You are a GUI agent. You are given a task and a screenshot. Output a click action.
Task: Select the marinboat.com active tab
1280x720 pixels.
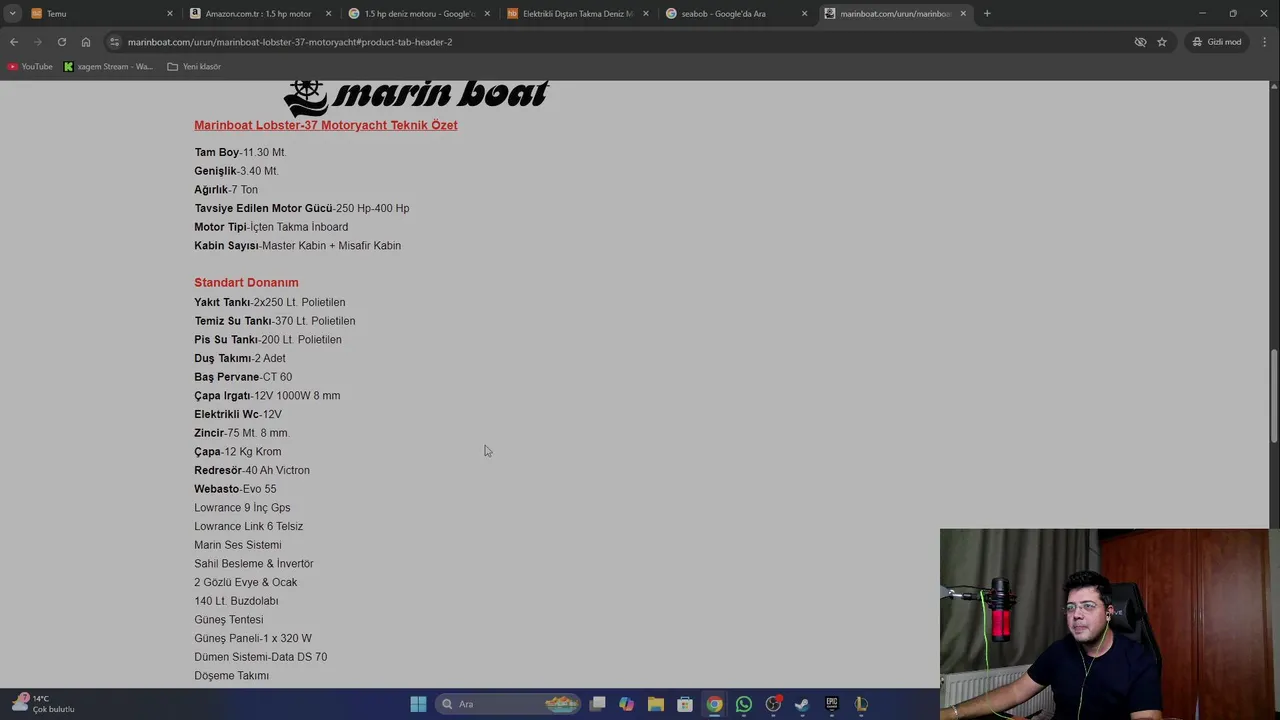[x=893, y=14]
